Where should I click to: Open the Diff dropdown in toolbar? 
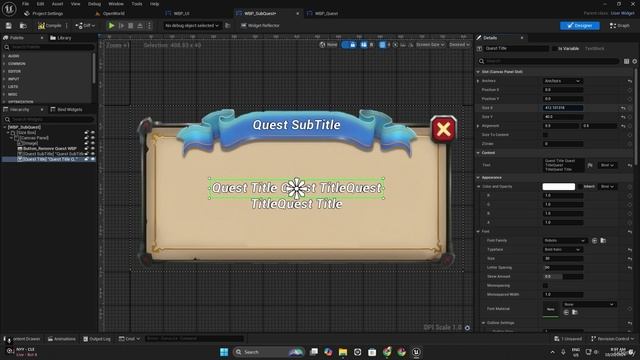pos(85,26)
